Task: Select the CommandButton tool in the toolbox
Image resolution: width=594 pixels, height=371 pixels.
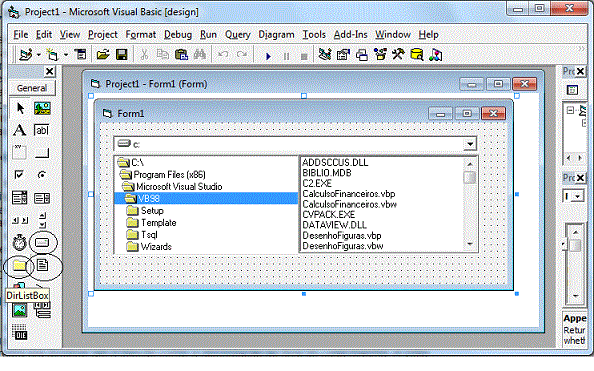Action: [42, 153]
